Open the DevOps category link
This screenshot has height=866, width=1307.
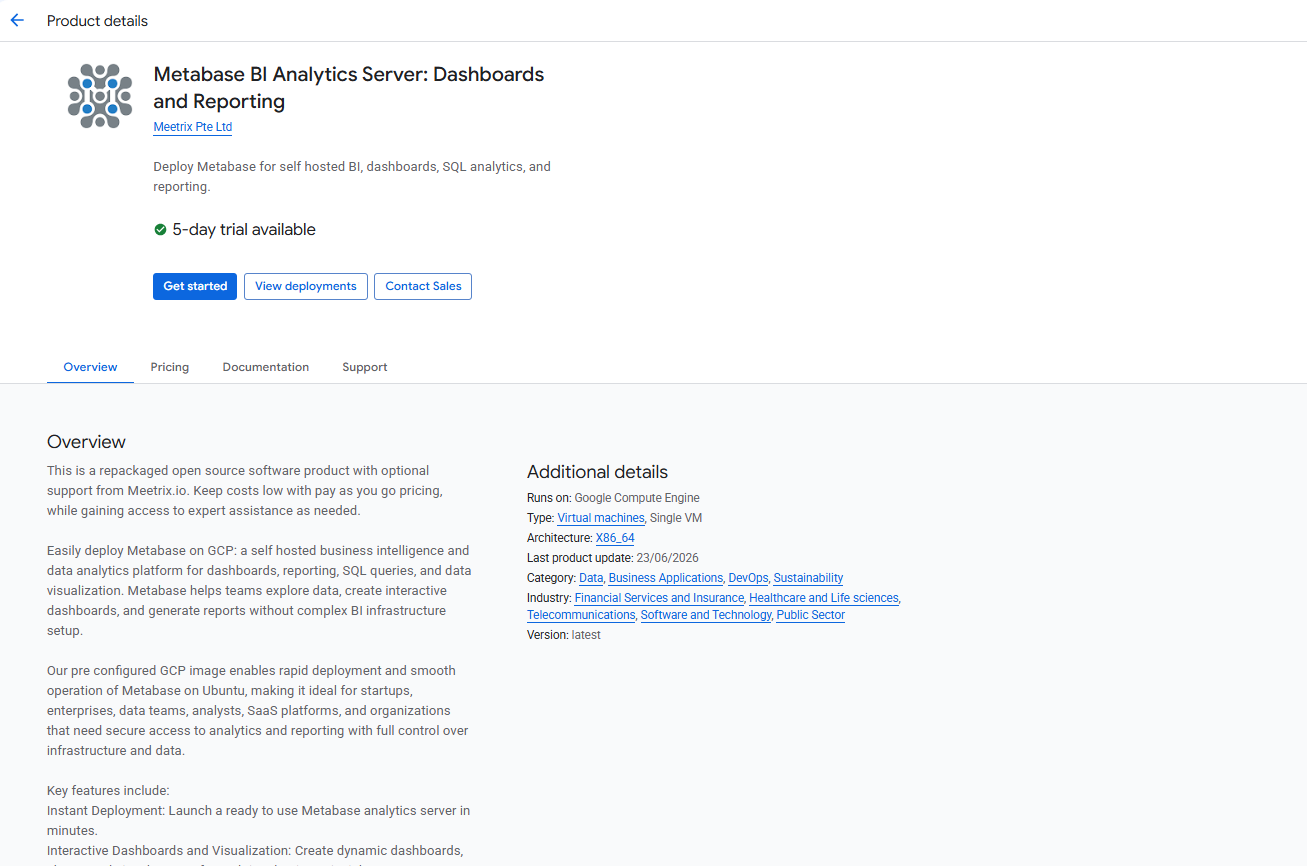[x=748, y=578]
